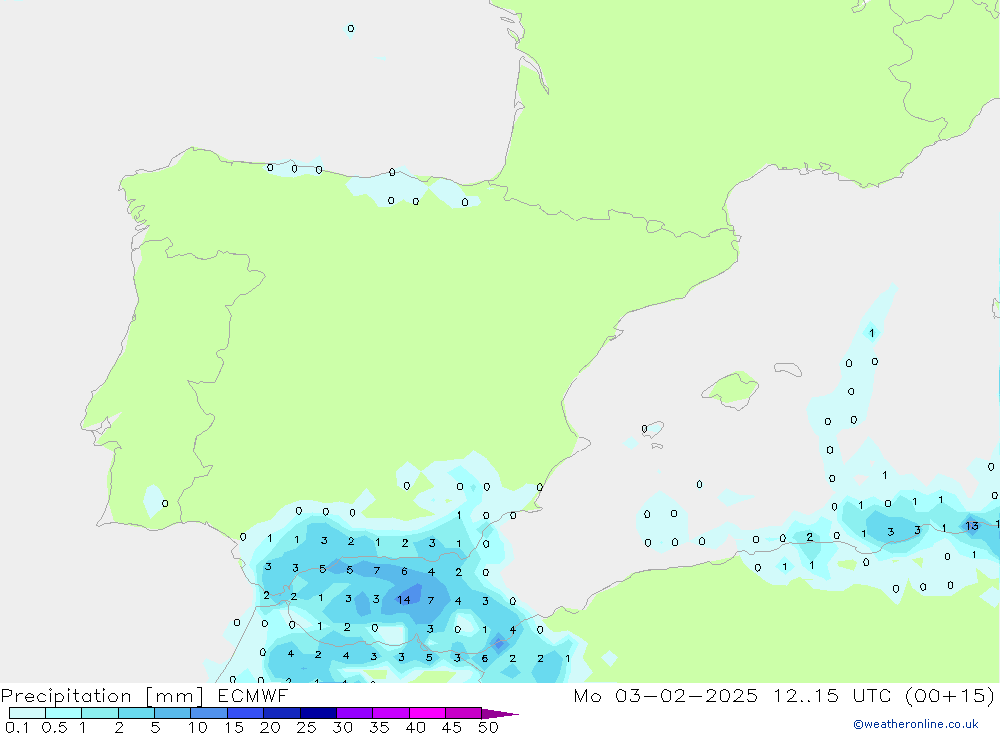The height and width of the screenshot is (733, 1000).
Task: Select the legend scale label "25"
Action: click(x=306, y=727)
